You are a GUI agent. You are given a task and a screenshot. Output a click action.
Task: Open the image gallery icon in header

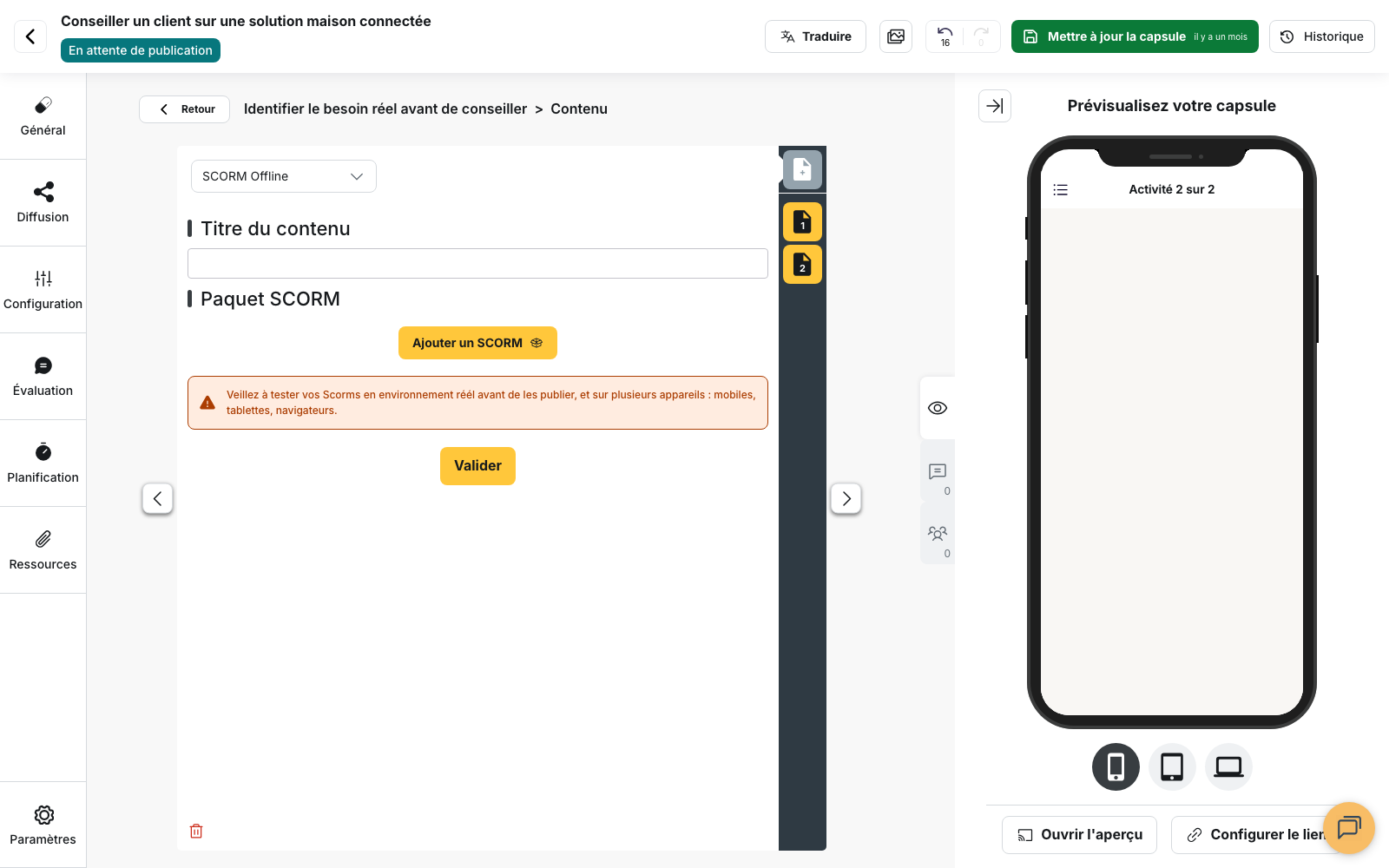coord(896,36)
